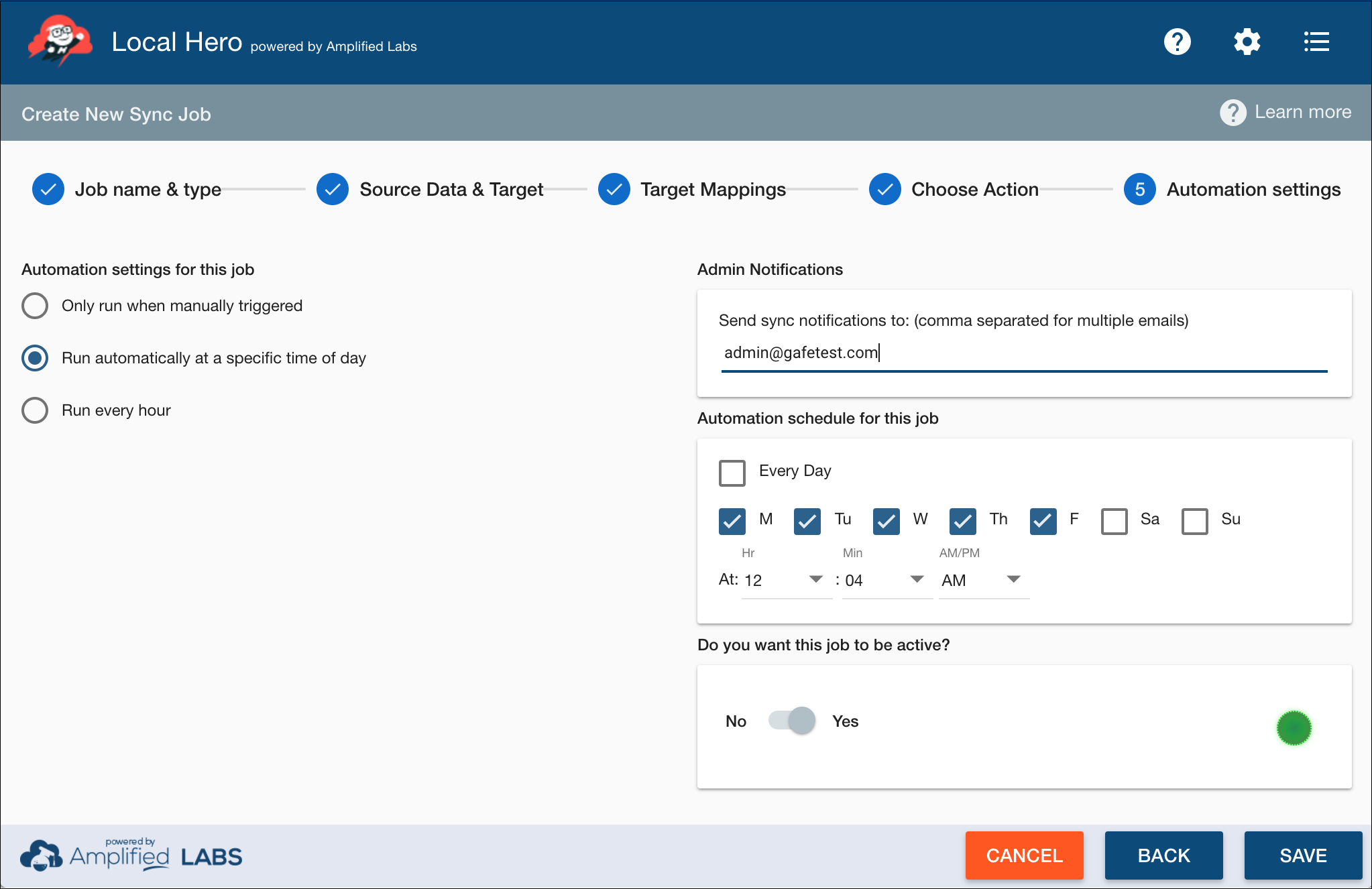Click the completed checkmark on Choose Action step
This screenshot has width=1372, height=889.
point(884,189)
